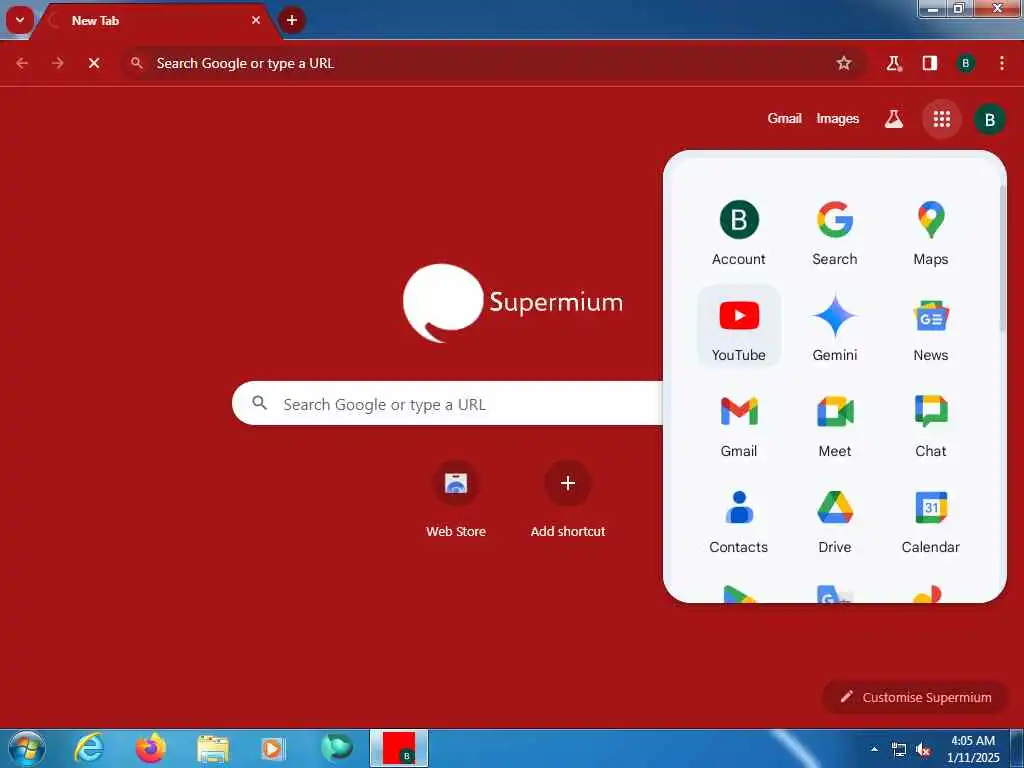The width and height of the screenshot is (1024, 768).
Task: Open Google Calendar app
Action: click(931, 520)
